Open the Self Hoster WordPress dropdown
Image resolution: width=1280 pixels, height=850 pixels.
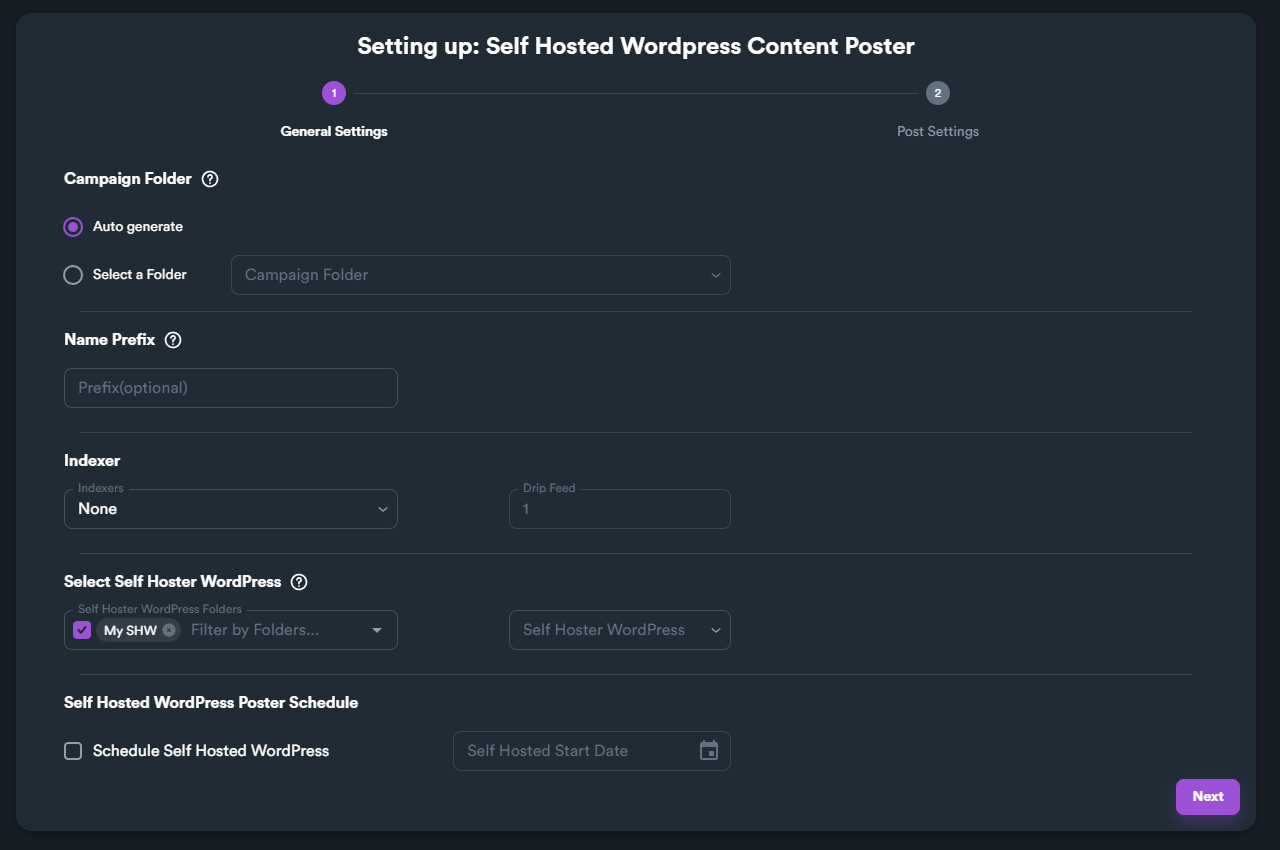tap(619, 630)
